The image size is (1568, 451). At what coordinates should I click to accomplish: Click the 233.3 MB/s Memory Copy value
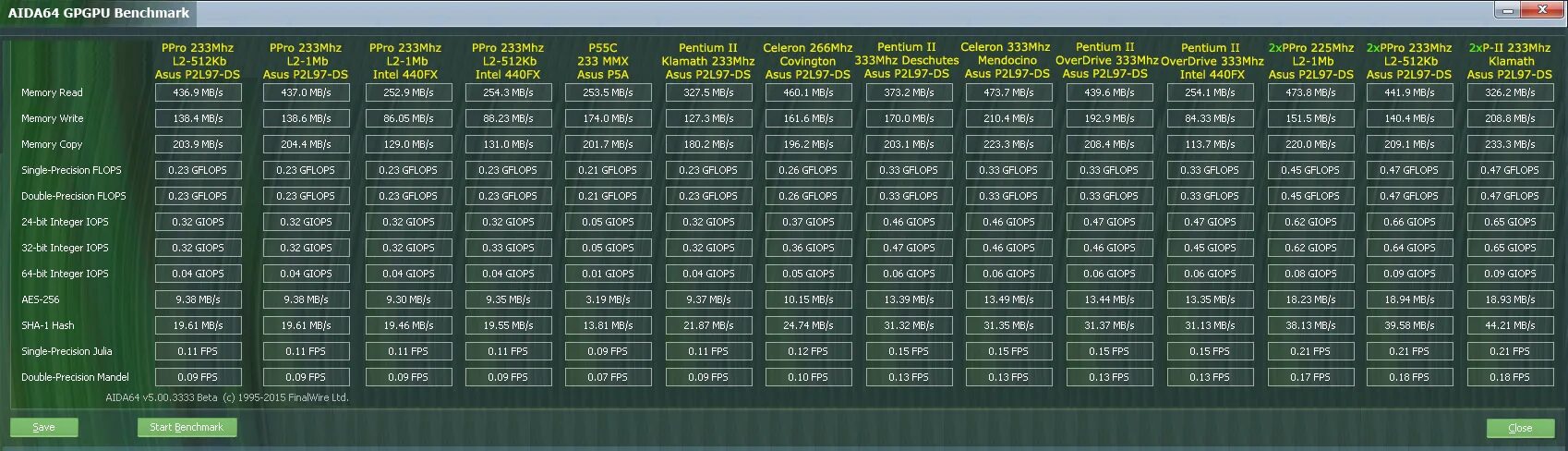pyautogui.click(x=1510, y=144)
